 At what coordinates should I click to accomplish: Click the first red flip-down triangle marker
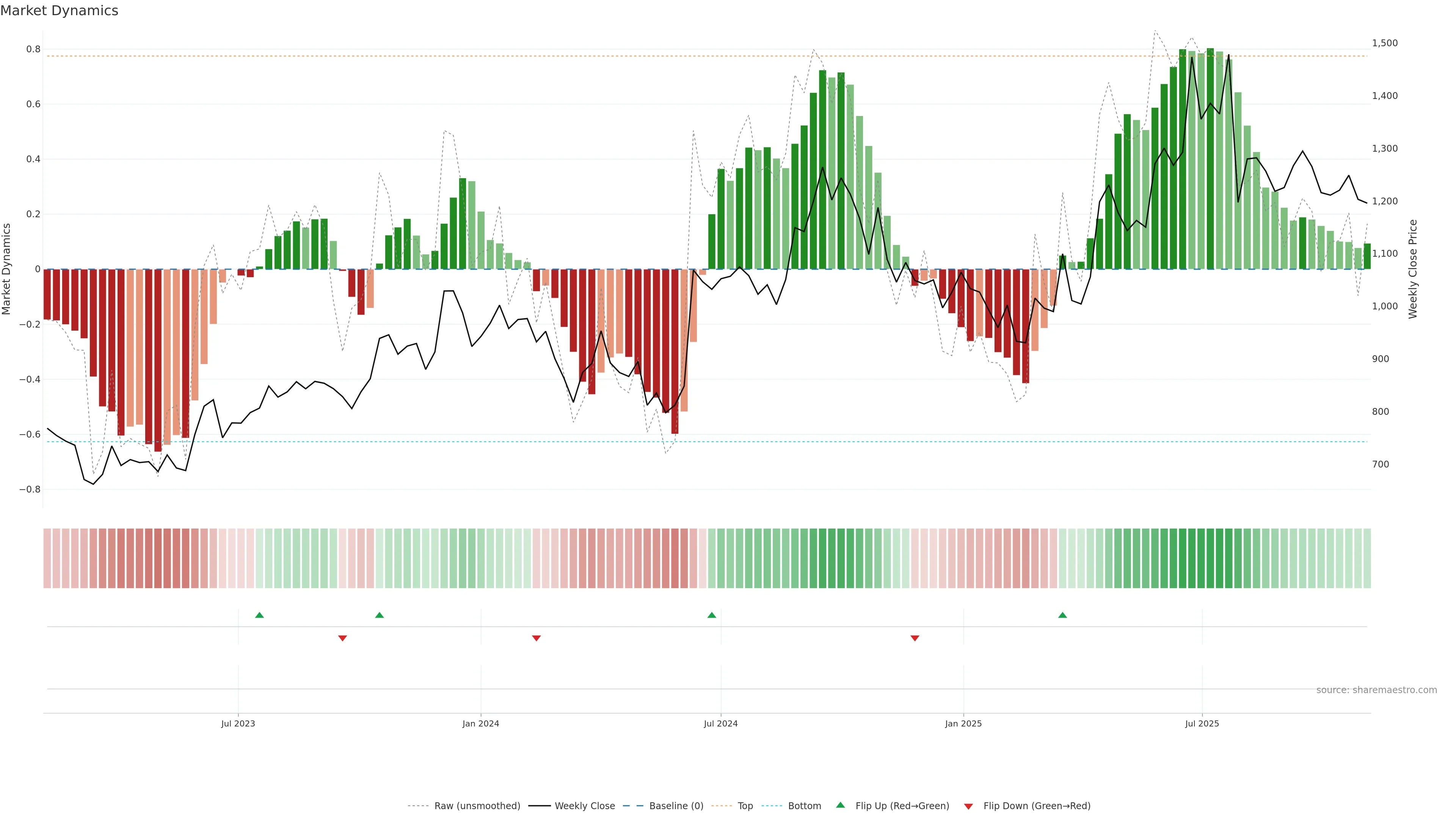(x=342, y=638)
